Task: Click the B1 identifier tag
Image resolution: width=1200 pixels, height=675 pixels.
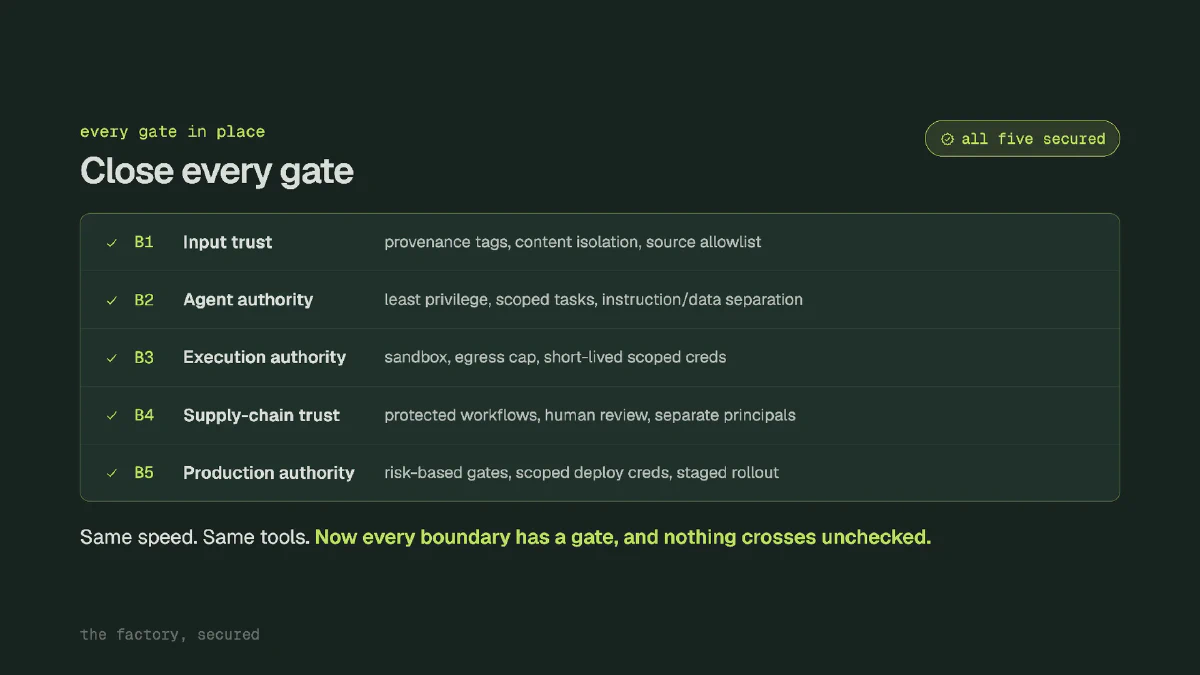Action: 144,242
